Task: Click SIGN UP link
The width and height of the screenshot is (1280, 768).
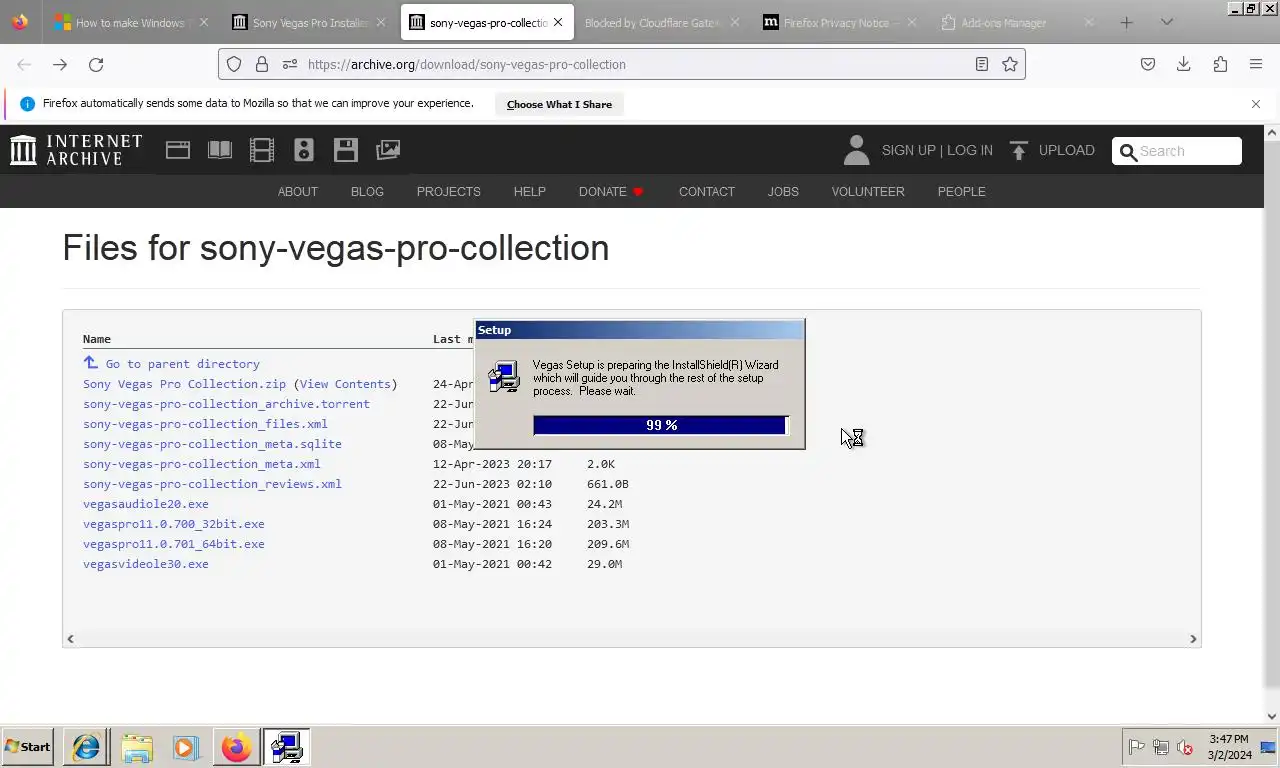Action: pos(908,150)
